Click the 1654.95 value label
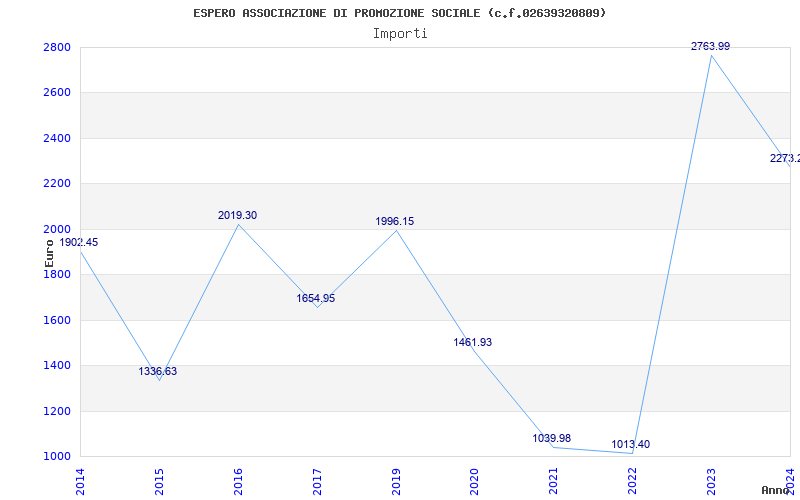The width and height of the screenshot is (800, 500). point(316,298)
